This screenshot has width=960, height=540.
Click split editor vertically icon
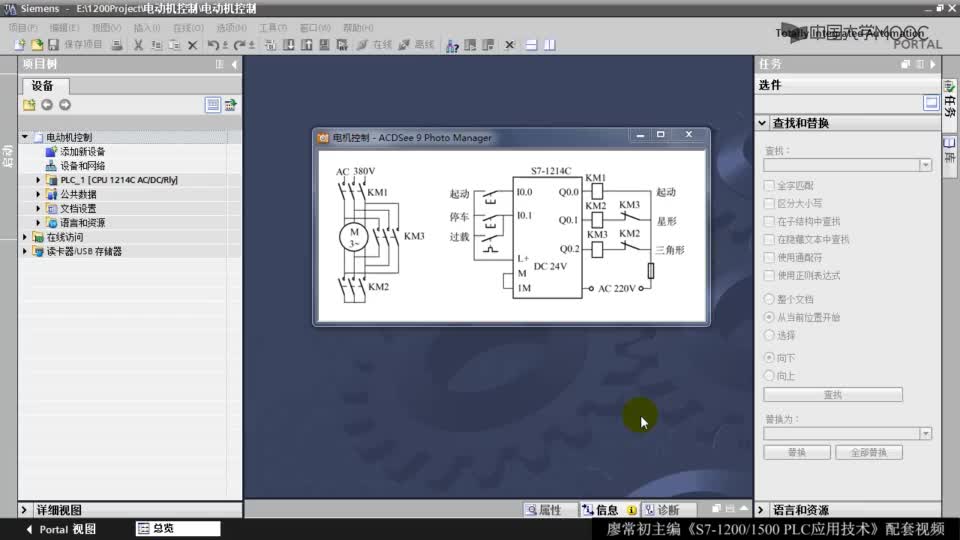click(x=550, y=45)
